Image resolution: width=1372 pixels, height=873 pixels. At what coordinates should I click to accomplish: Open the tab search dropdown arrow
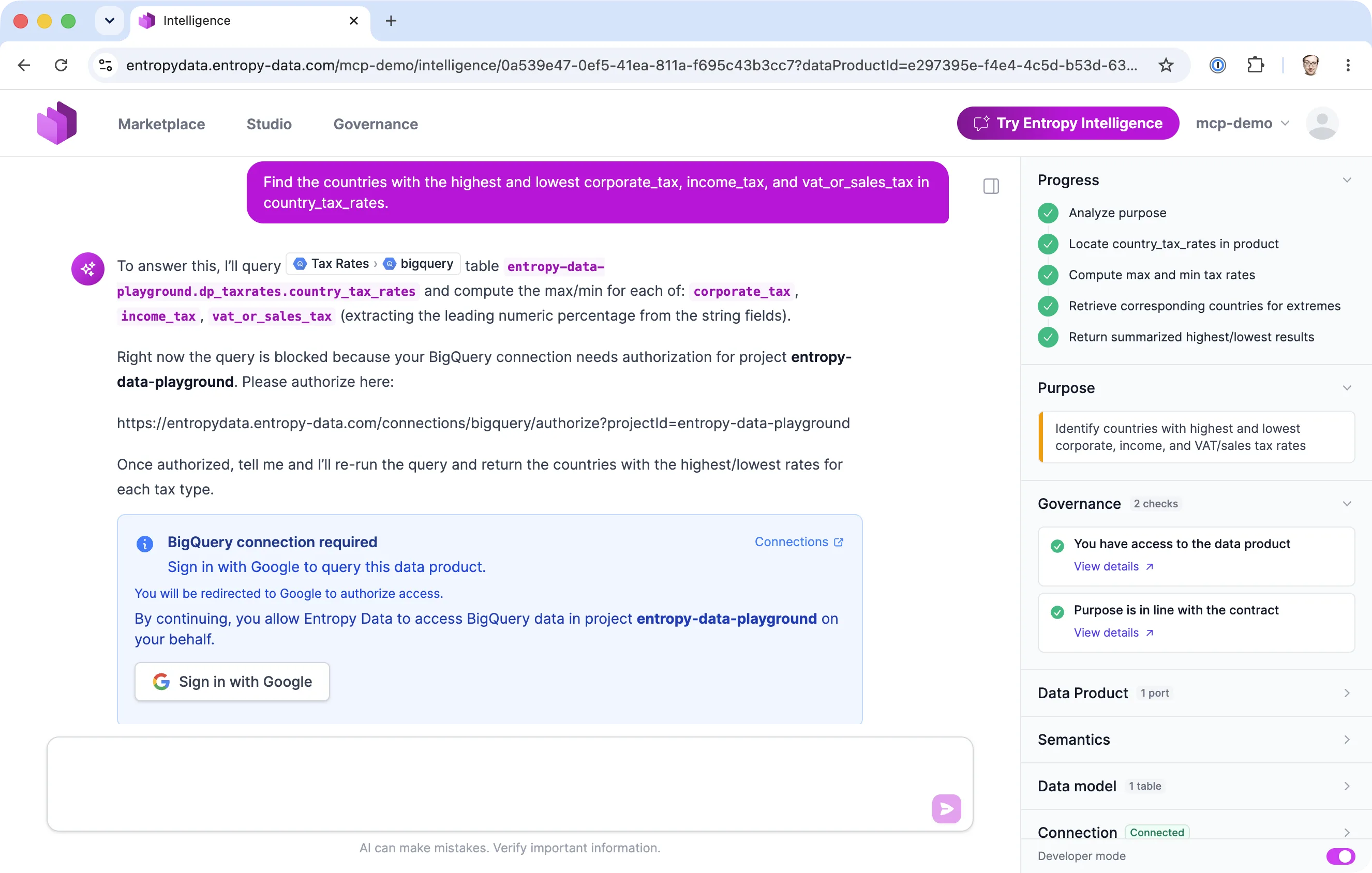point(110,21)
